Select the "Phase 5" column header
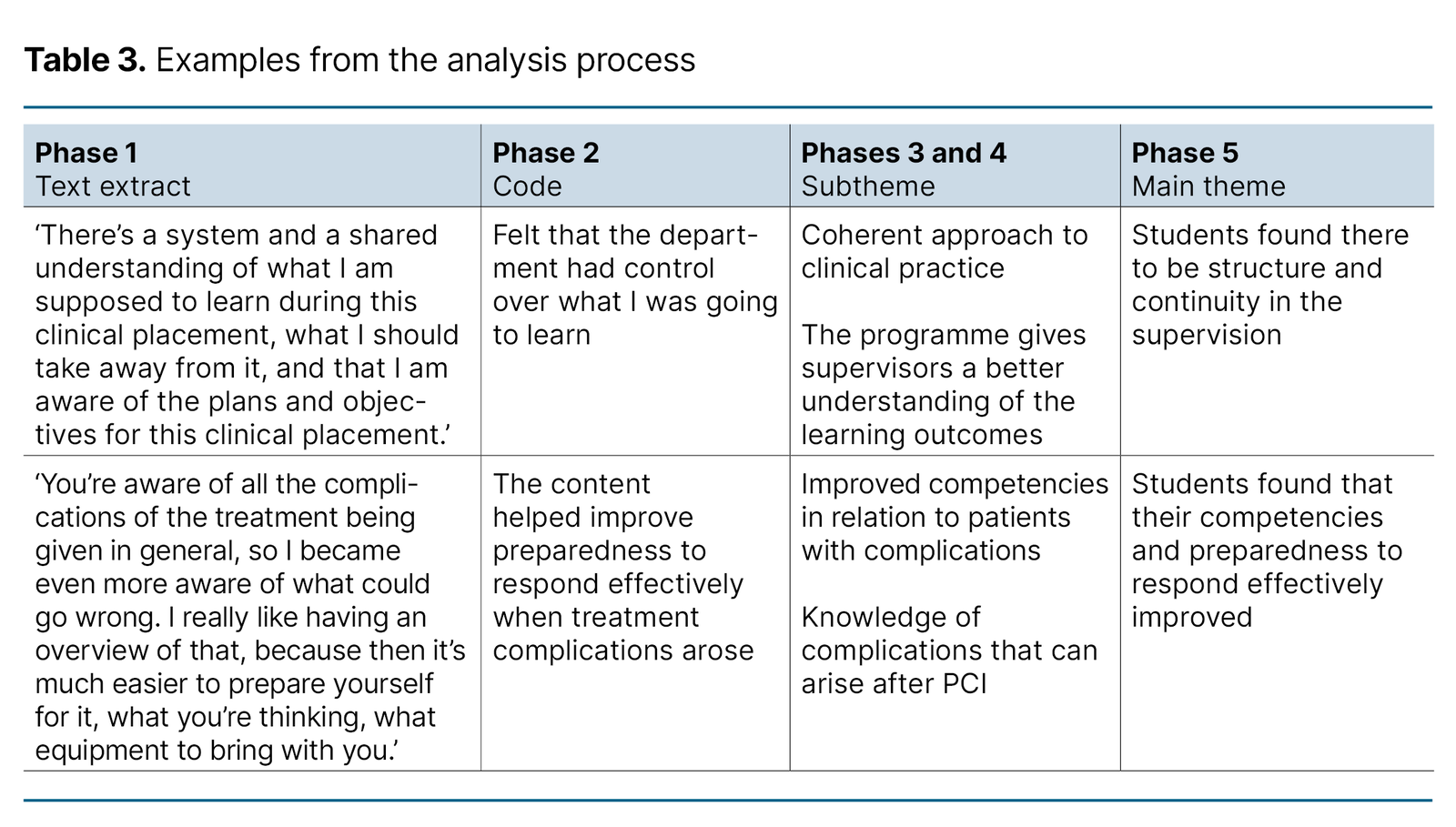The image size is (1456, 827). pos(1185,153)
